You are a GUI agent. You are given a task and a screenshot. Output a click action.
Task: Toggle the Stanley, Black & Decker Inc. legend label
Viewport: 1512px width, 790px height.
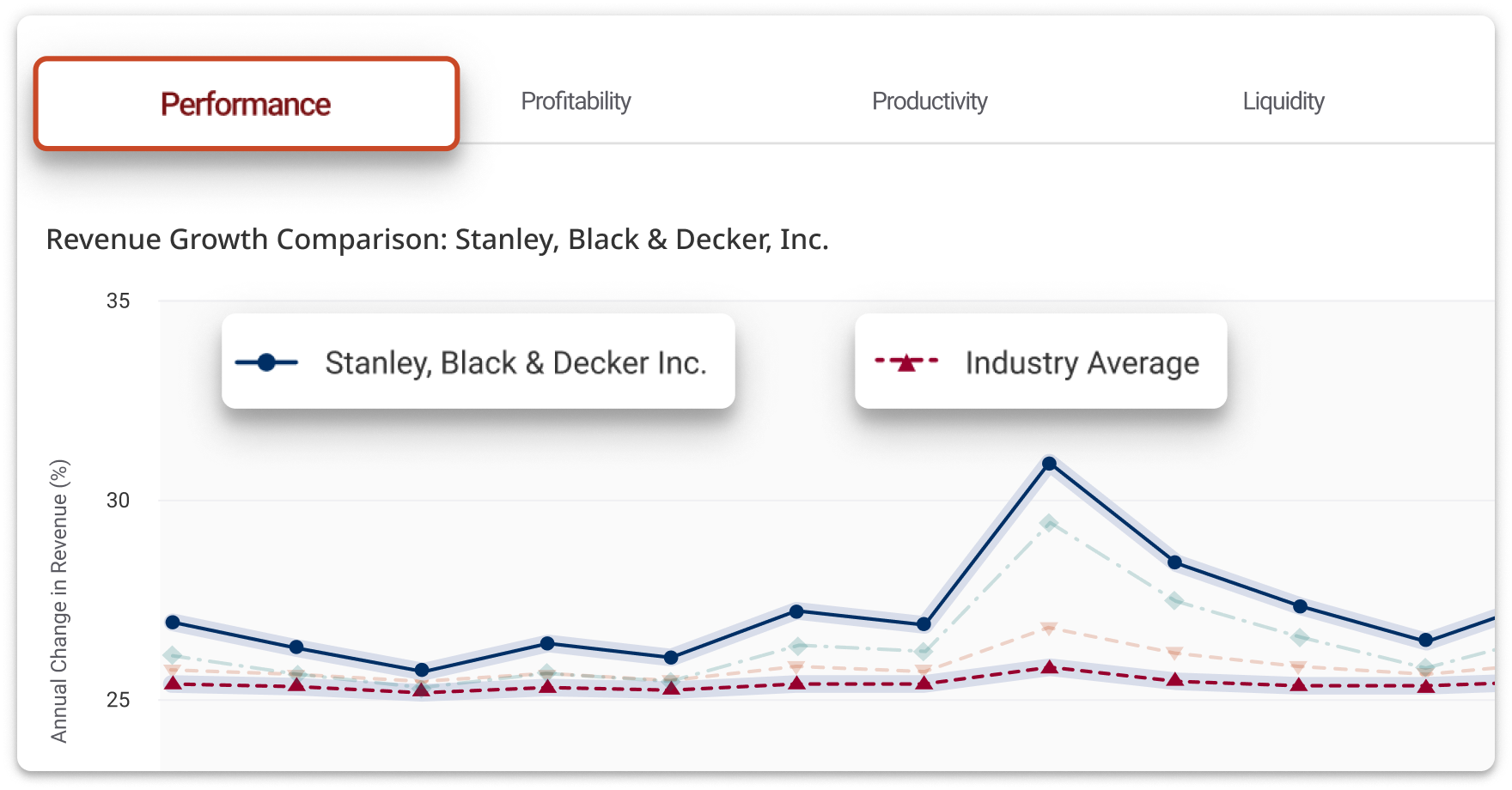pyautogui.click(x=515, y=362)
